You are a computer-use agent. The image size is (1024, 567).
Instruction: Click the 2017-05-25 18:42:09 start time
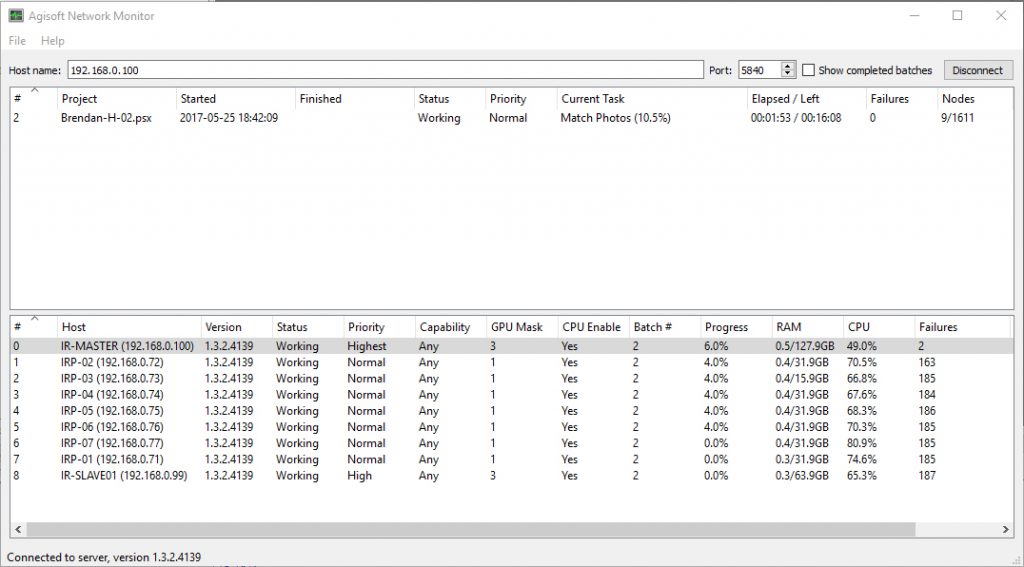point(229,118)
